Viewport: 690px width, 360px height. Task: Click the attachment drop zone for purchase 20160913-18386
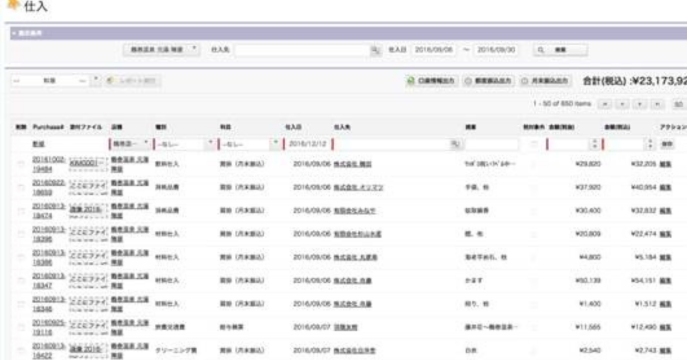point(88,257)
